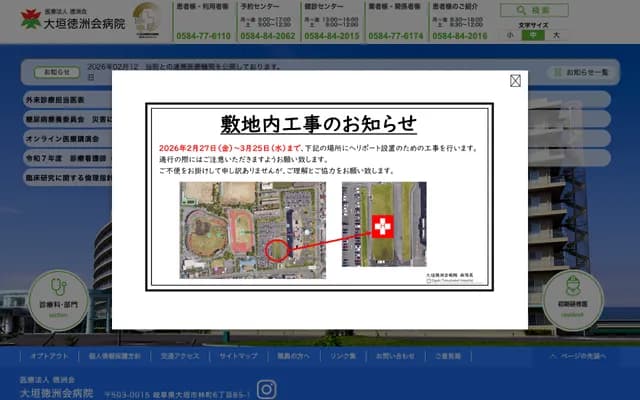Set text size to 中

pyautogui.click(x=533, y=35)
